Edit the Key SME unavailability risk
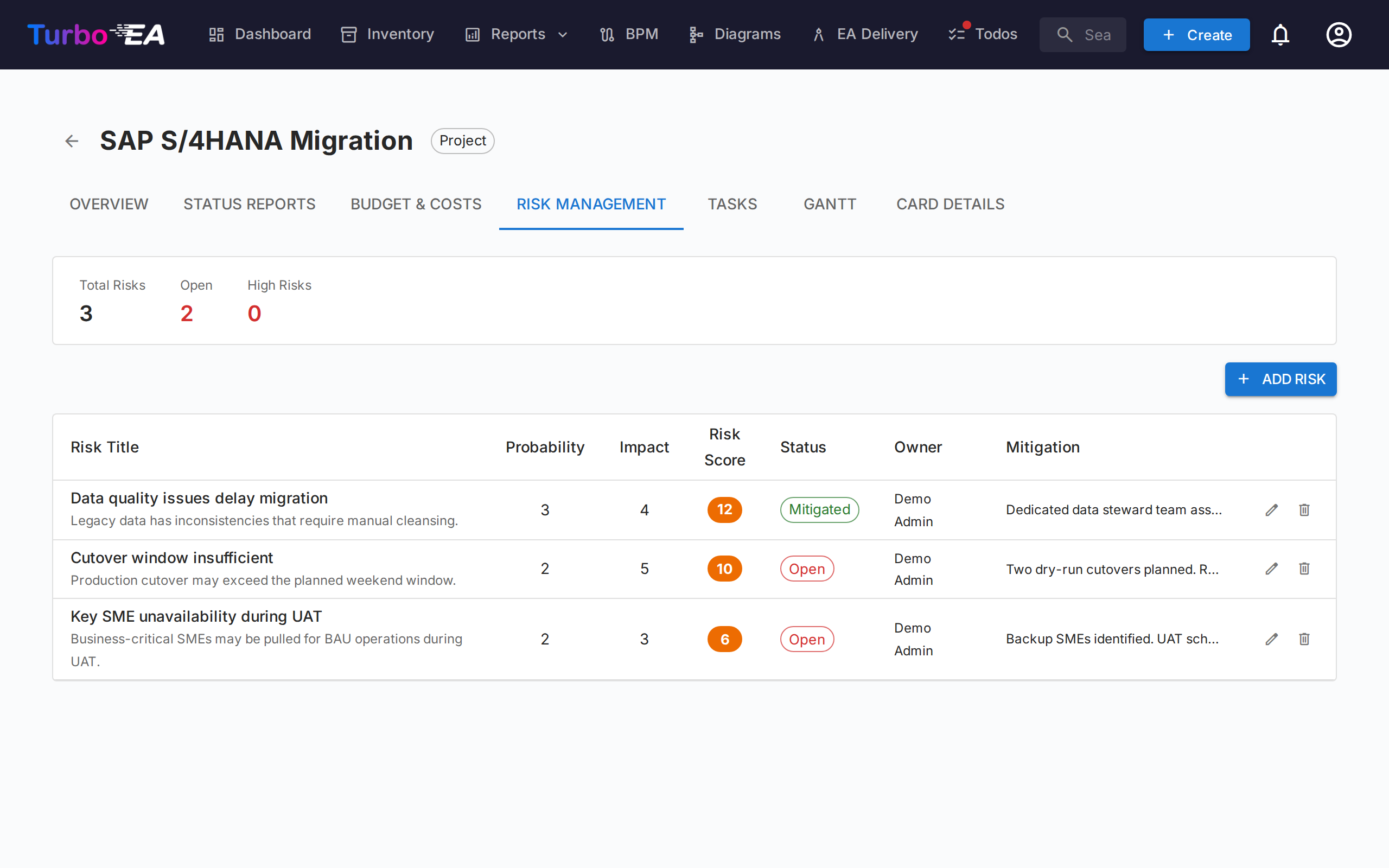Viewport: 1389px width, 868px height. coord(1271,639)
